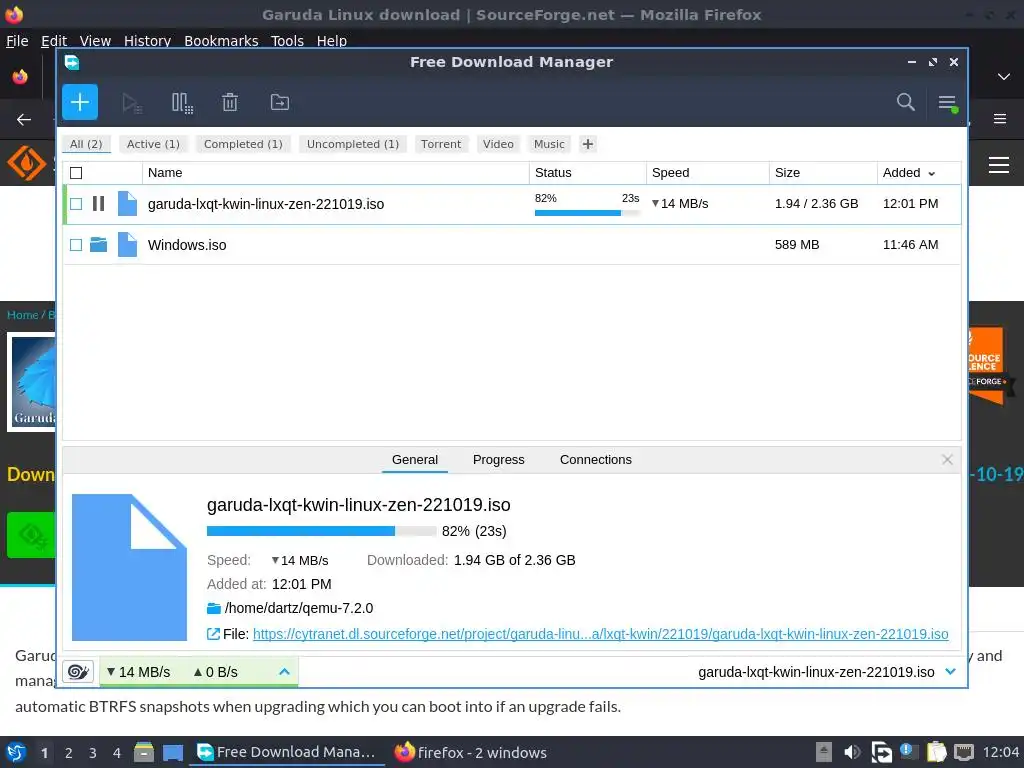Screen dimensions: 1024x768
Task: Open the external link icon beside File
Action: [213, 633]
